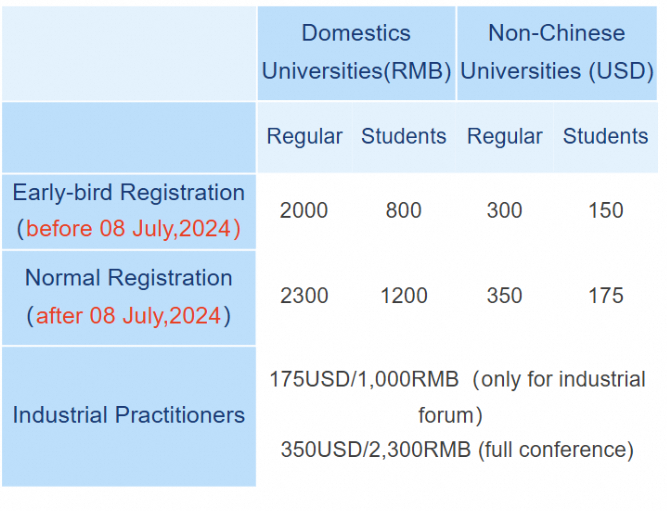Click the Students column under Domestics Universities

tap(404, 137)
